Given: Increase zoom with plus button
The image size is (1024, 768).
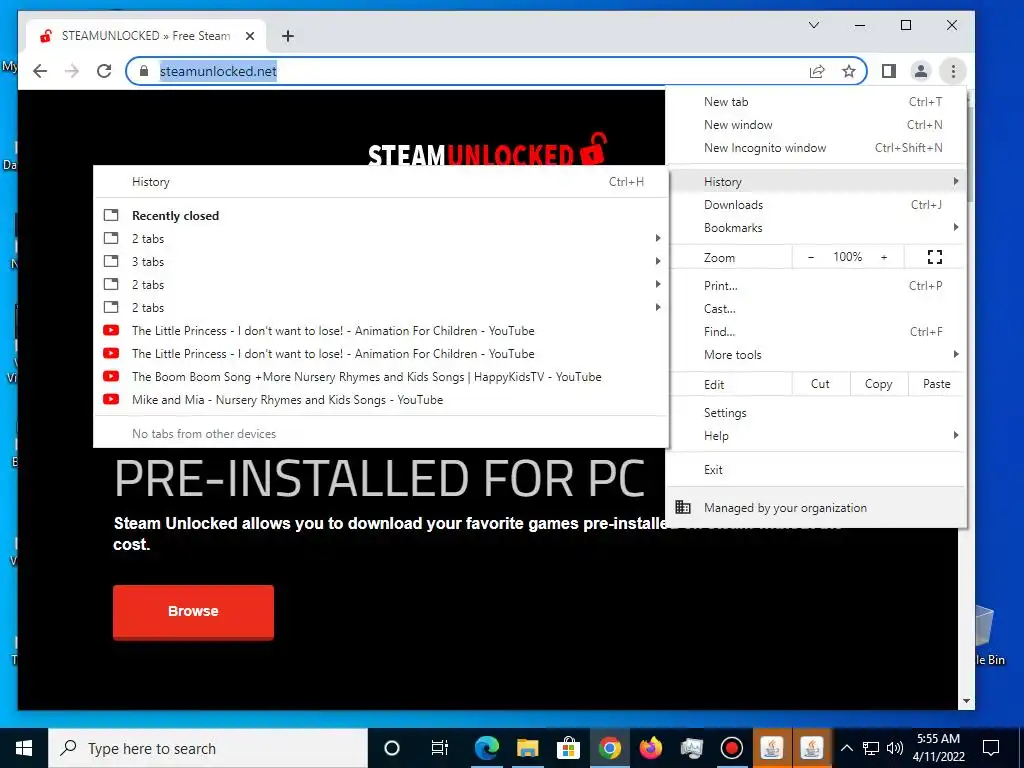Looking at the screenshot, I should tap(884, 257).
